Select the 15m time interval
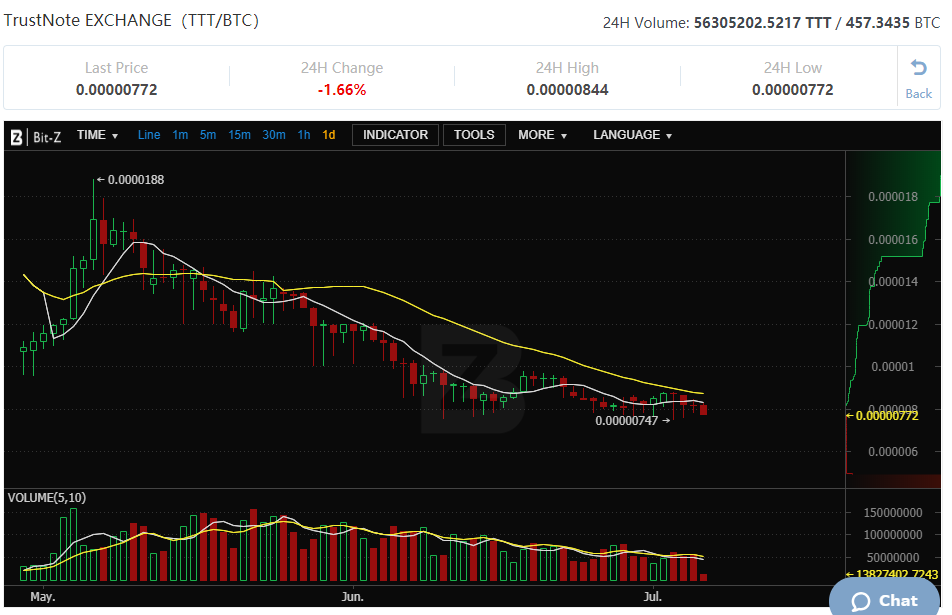Viewport: 952px width, 615px height. point(239,135)
